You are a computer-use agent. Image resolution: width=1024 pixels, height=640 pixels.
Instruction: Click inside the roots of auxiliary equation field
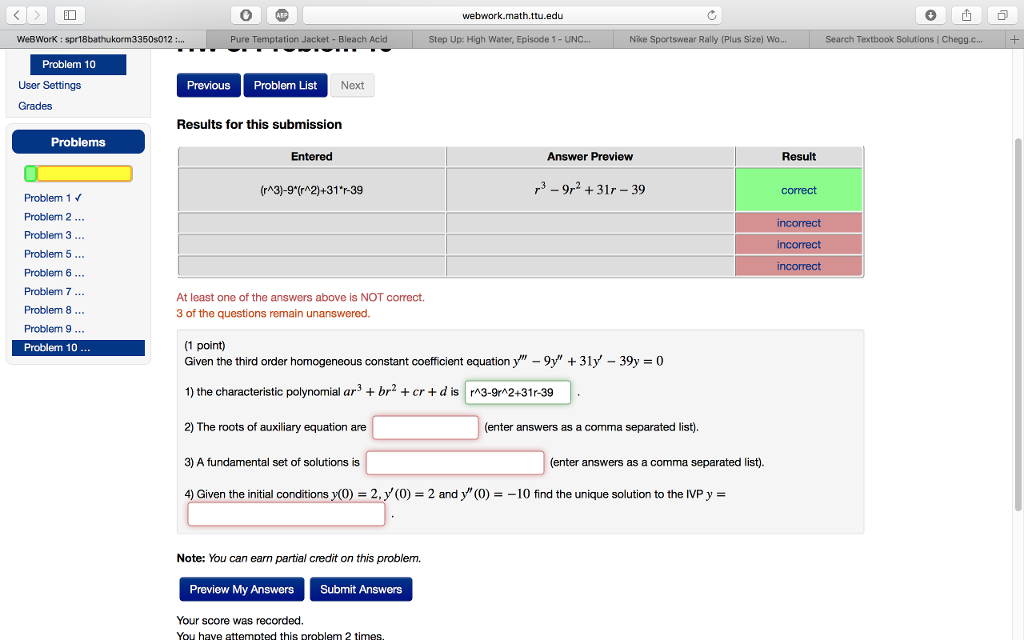424,427
